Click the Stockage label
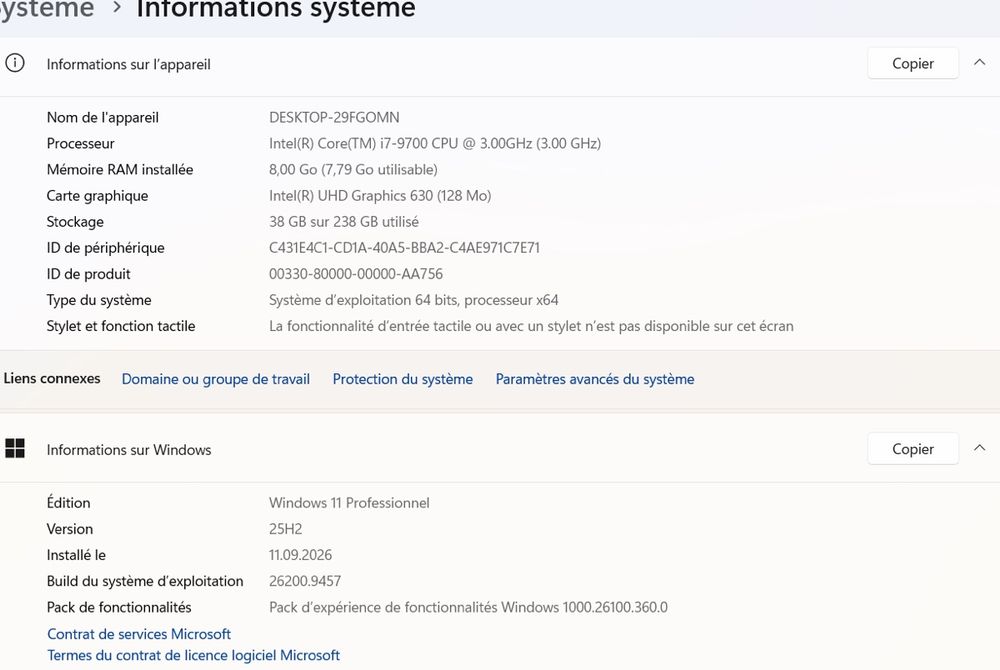1000x670 pixels. [x=75, y=222]
